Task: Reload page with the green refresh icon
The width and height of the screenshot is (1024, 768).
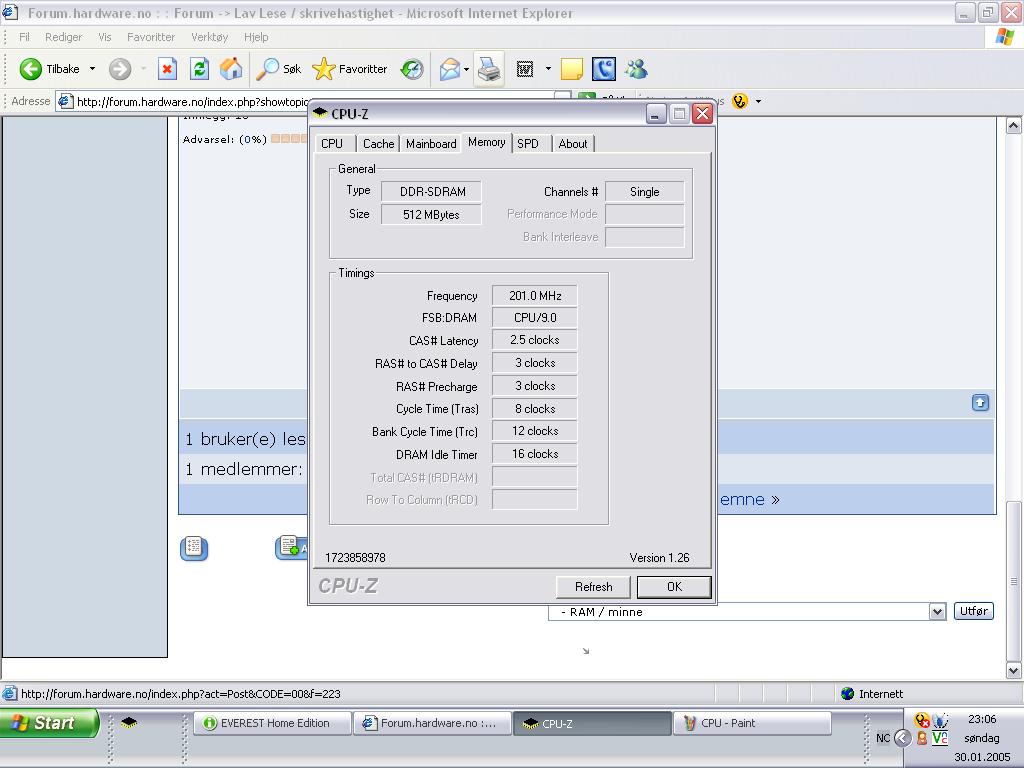Action: click(199, 69)
